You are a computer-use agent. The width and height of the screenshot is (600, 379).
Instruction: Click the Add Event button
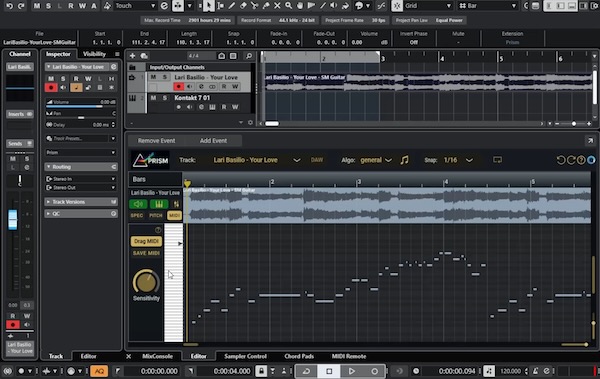tap(213, 140)
